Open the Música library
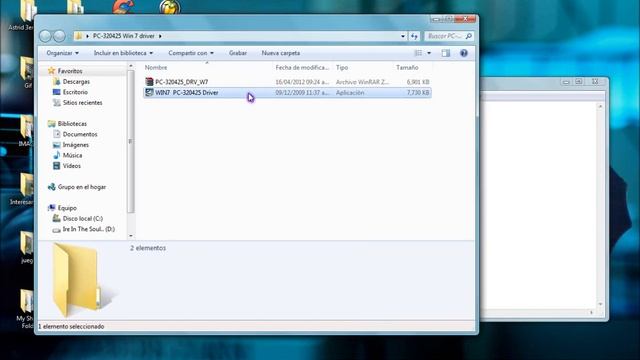The height and width of the screenshot is (360, 640). tap(72, 156)
